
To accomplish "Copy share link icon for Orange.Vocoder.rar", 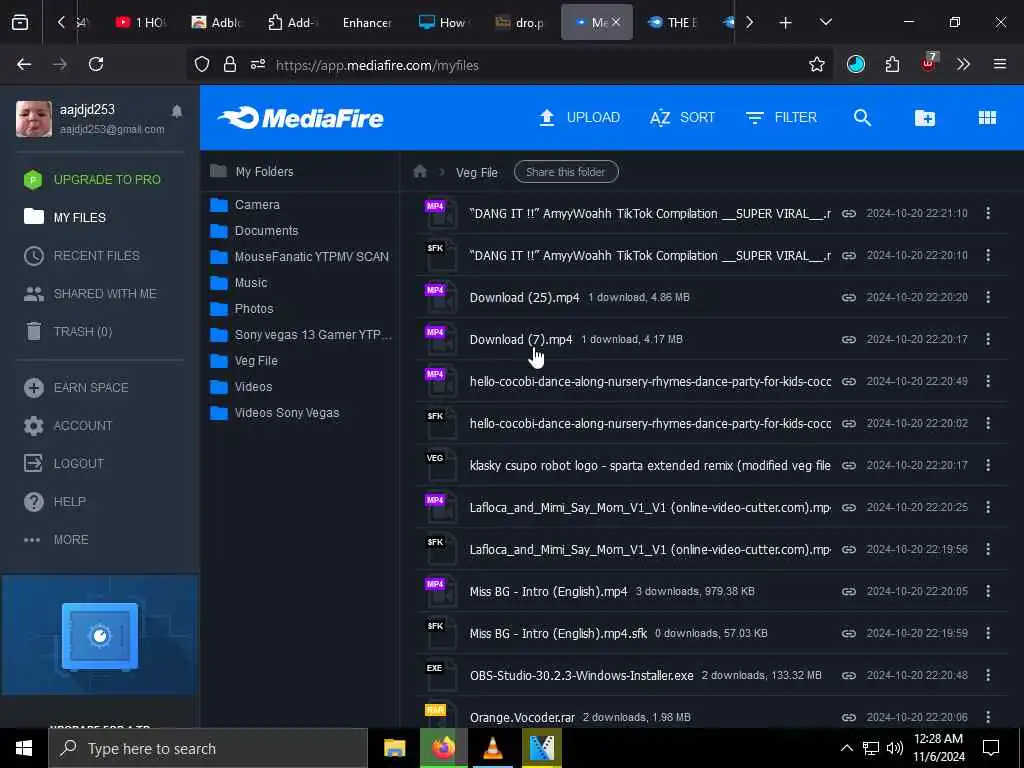I will pyautogui.click(x=848, y=717).
